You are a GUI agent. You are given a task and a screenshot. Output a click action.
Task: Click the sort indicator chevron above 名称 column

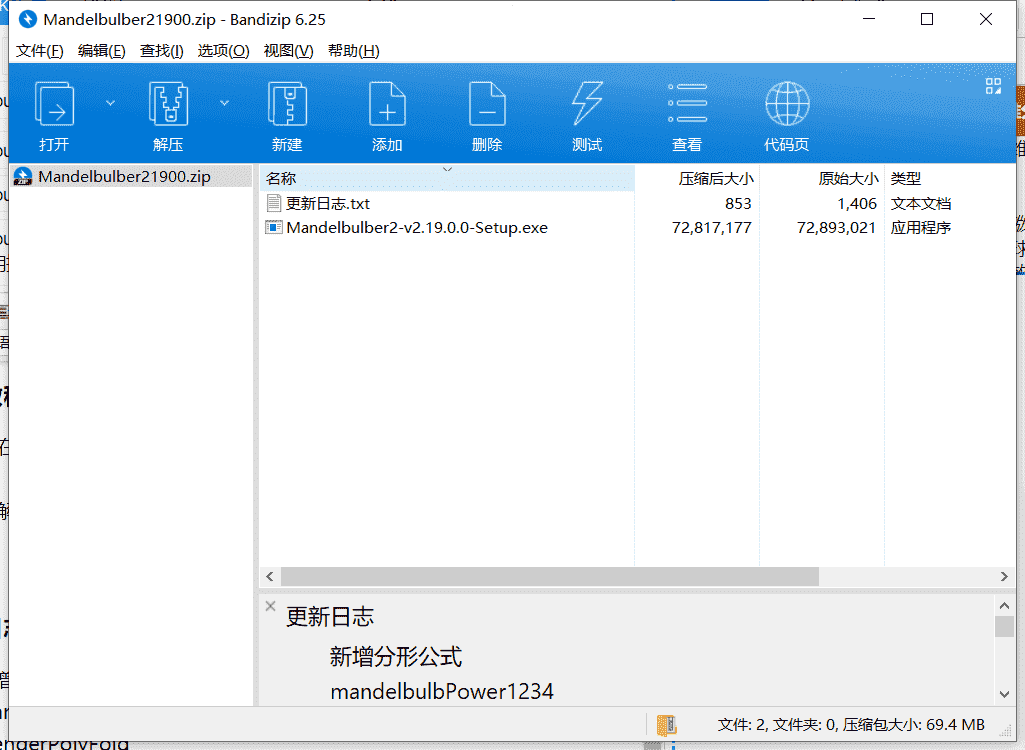tap(447, 169)
